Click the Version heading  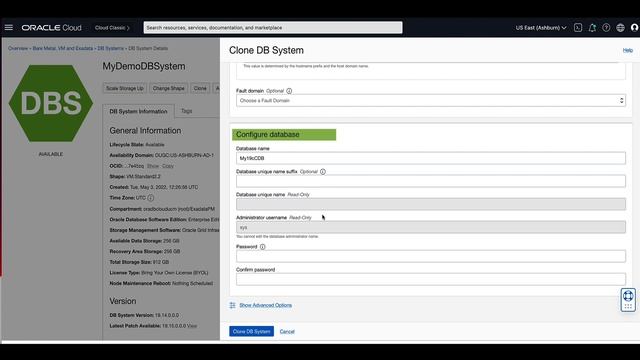123,301
